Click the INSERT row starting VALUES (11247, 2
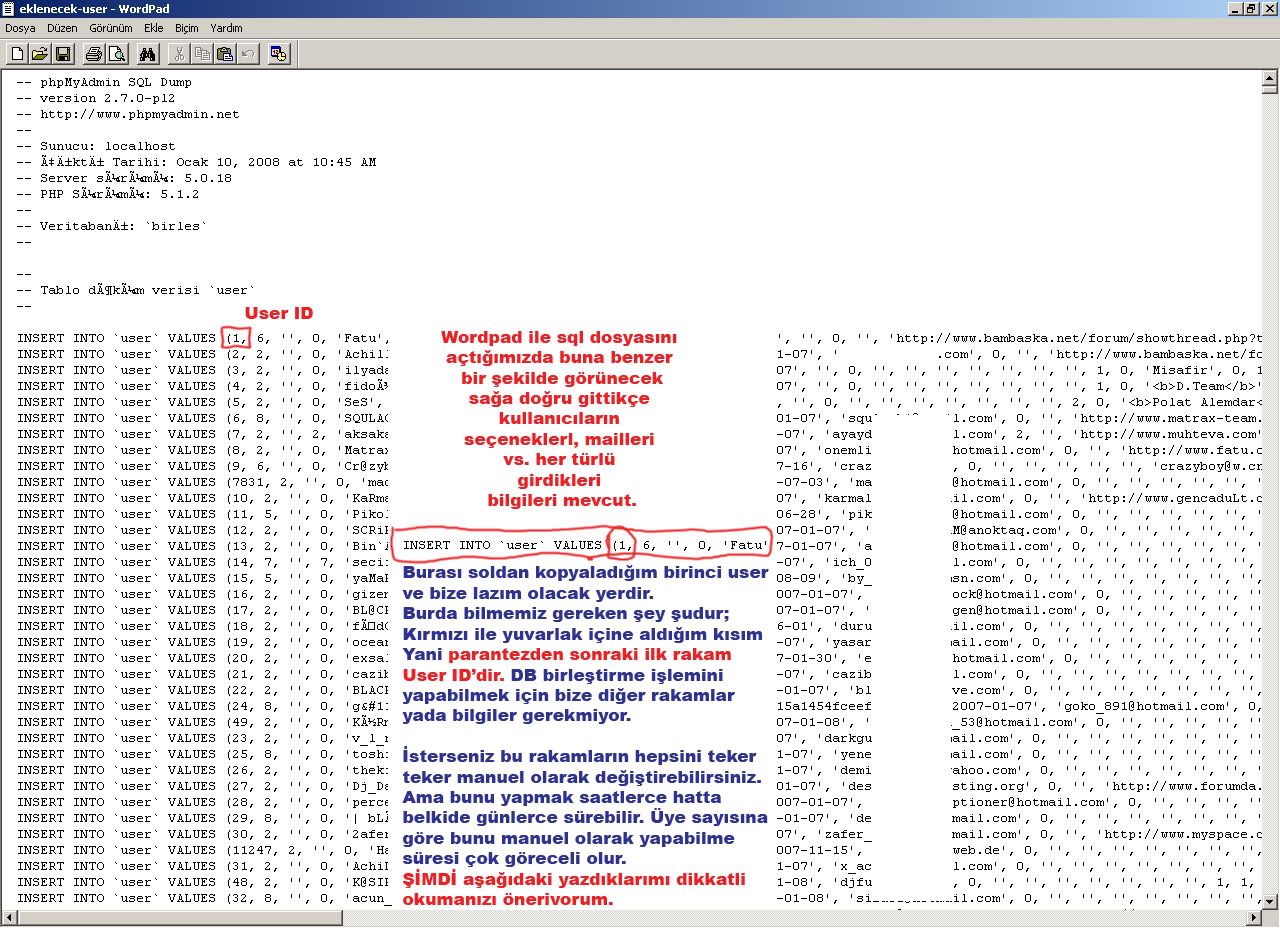Image resolution: width=1280 pixels, height=928 pixels. pos(203,850)
